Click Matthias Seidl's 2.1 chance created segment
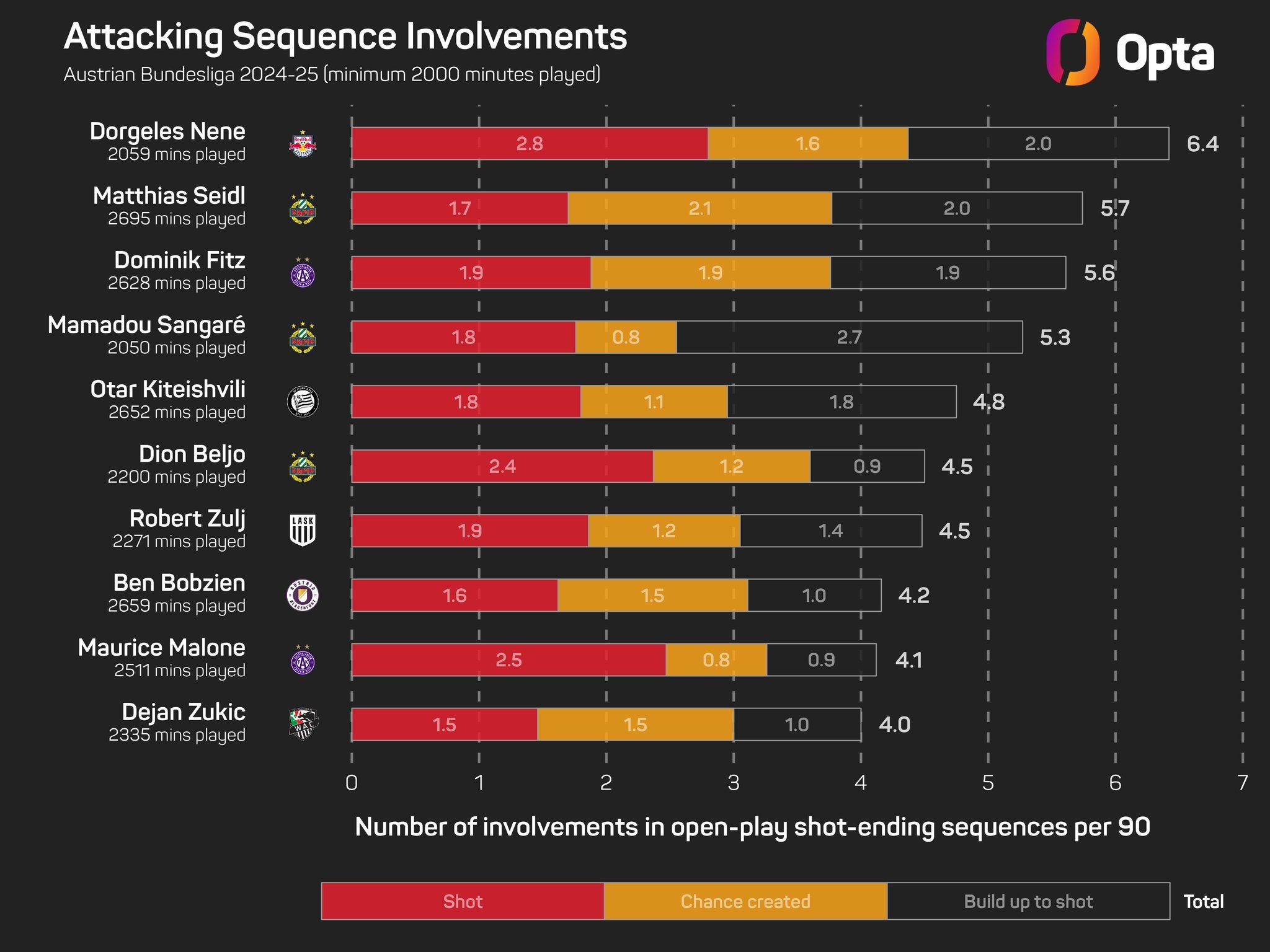The image size is (1270, 952). (x=700, y=208)
